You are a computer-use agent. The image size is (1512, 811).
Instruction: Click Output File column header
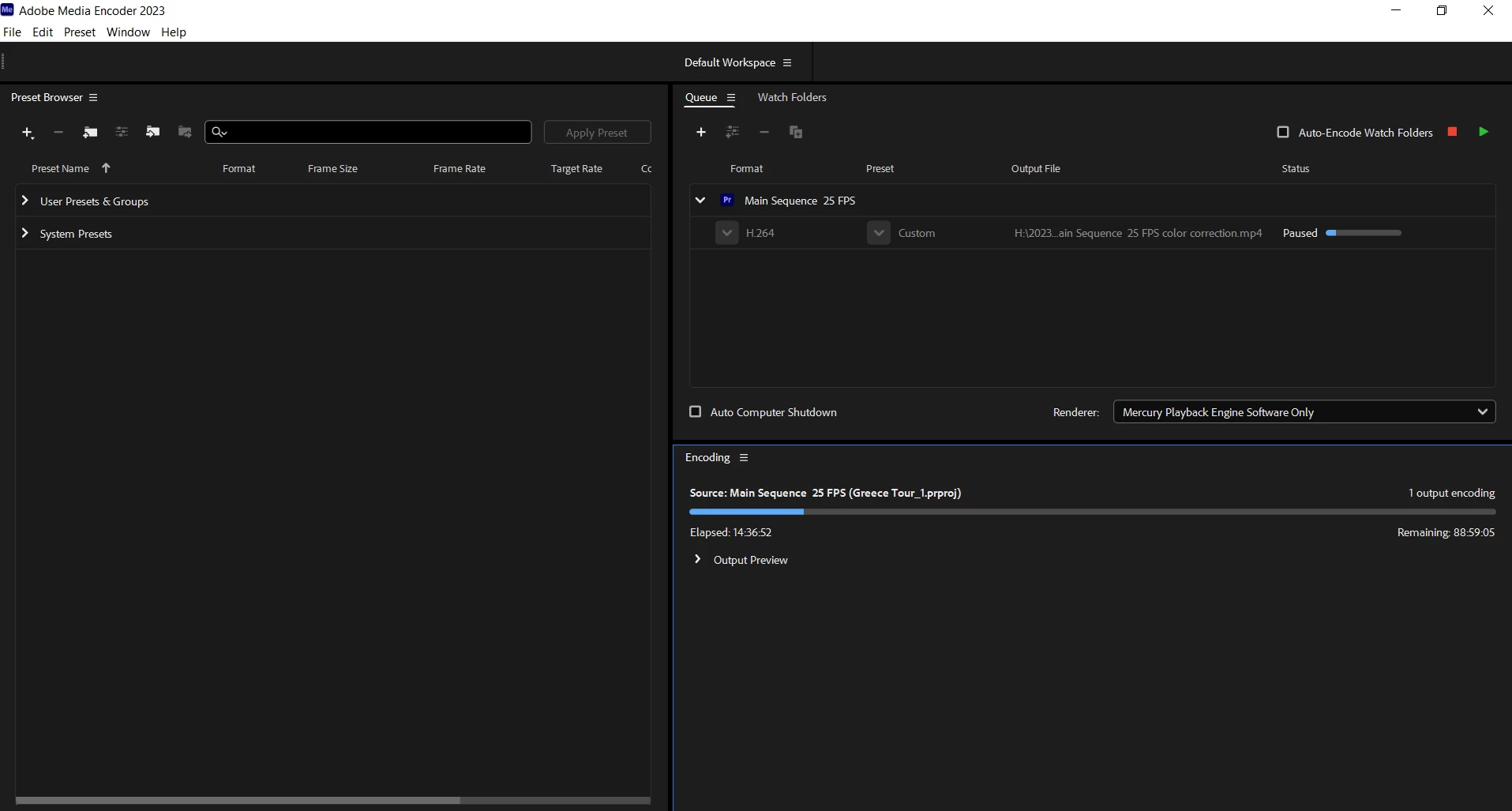[1036, 168]
